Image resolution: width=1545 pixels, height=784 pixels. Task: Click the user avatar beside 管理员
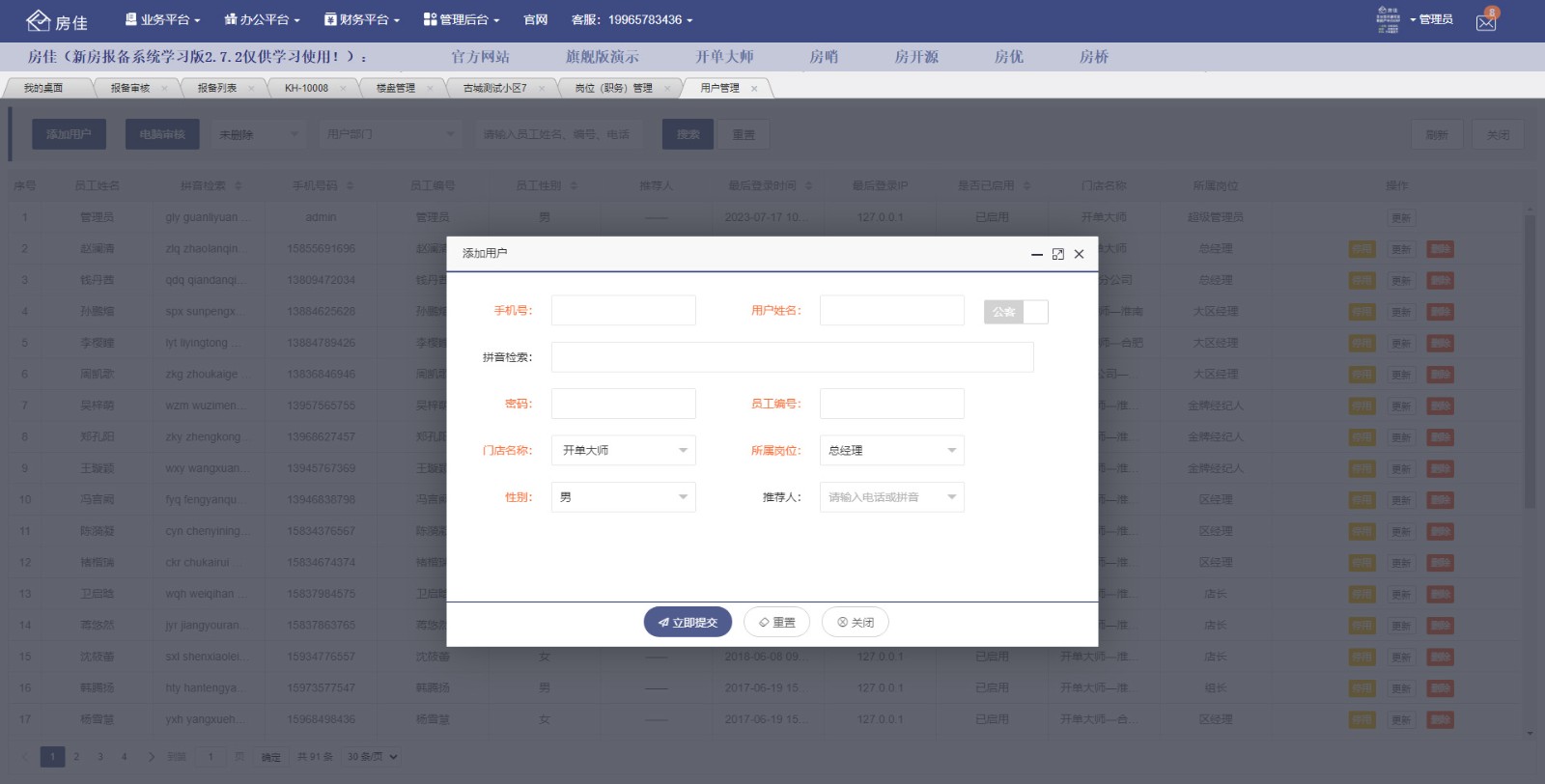point(1388,19)
